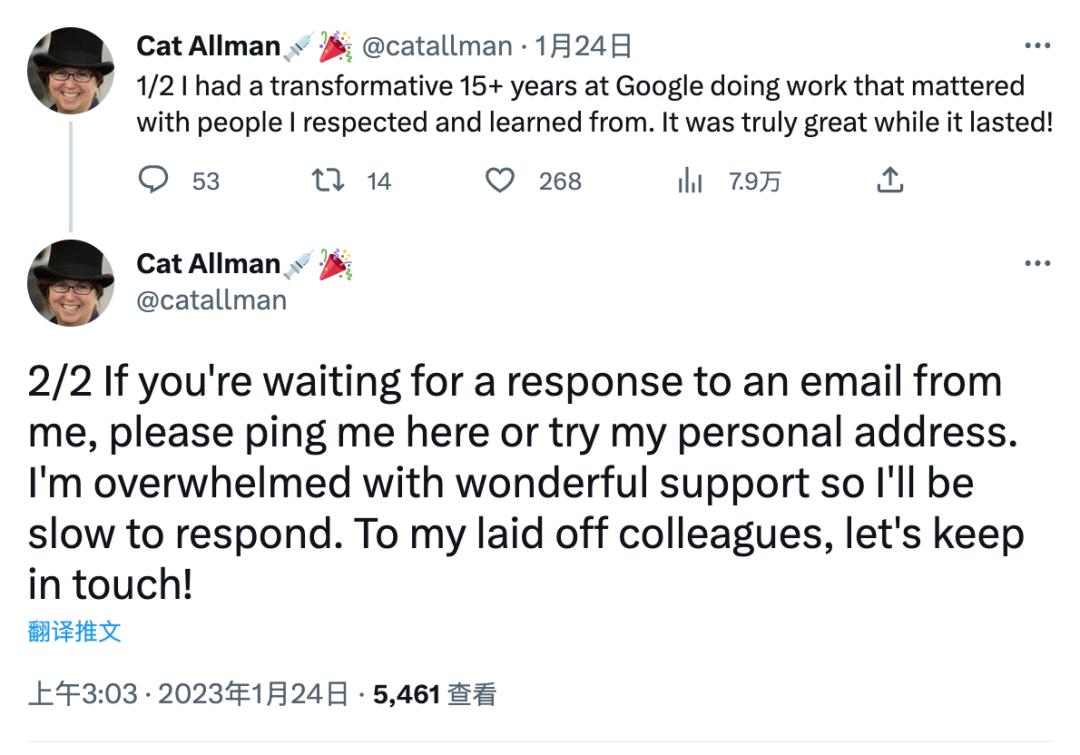Screen dimensions: 1080x755
Task: Open view analytics bar chart icon
Action: click(690, 181)
